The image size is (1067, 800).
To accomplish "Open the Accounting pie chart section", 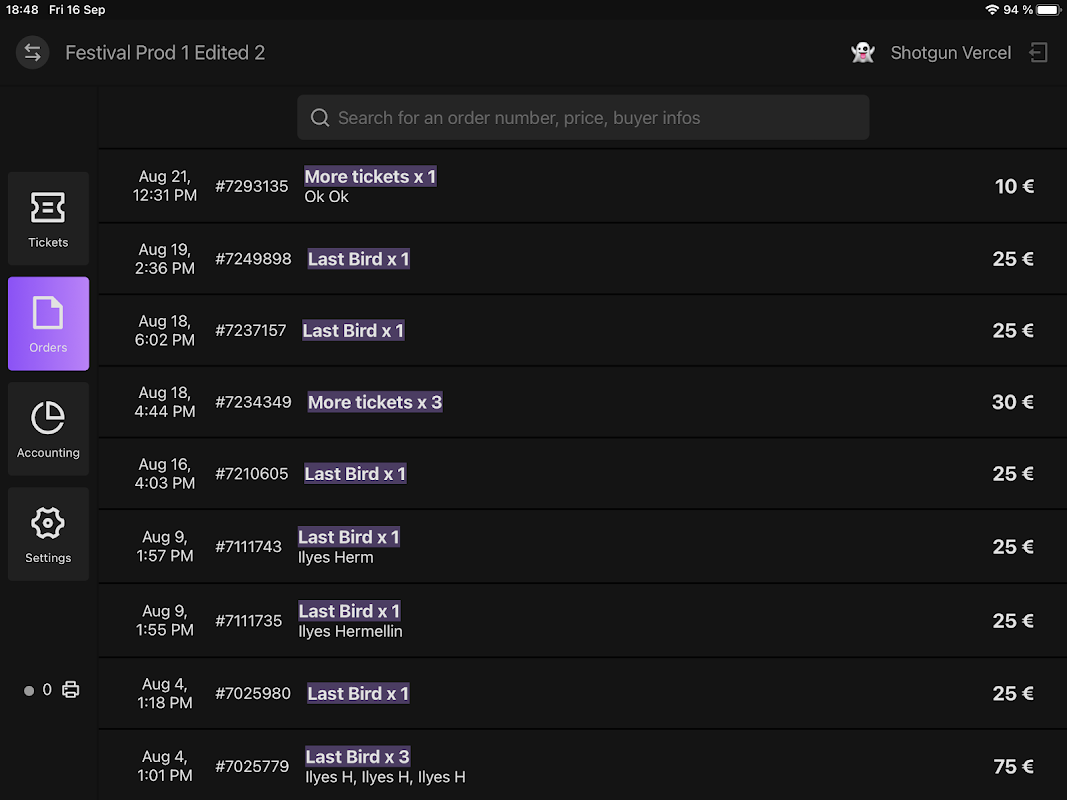I will pyautogui.click(x=48, y=428).
